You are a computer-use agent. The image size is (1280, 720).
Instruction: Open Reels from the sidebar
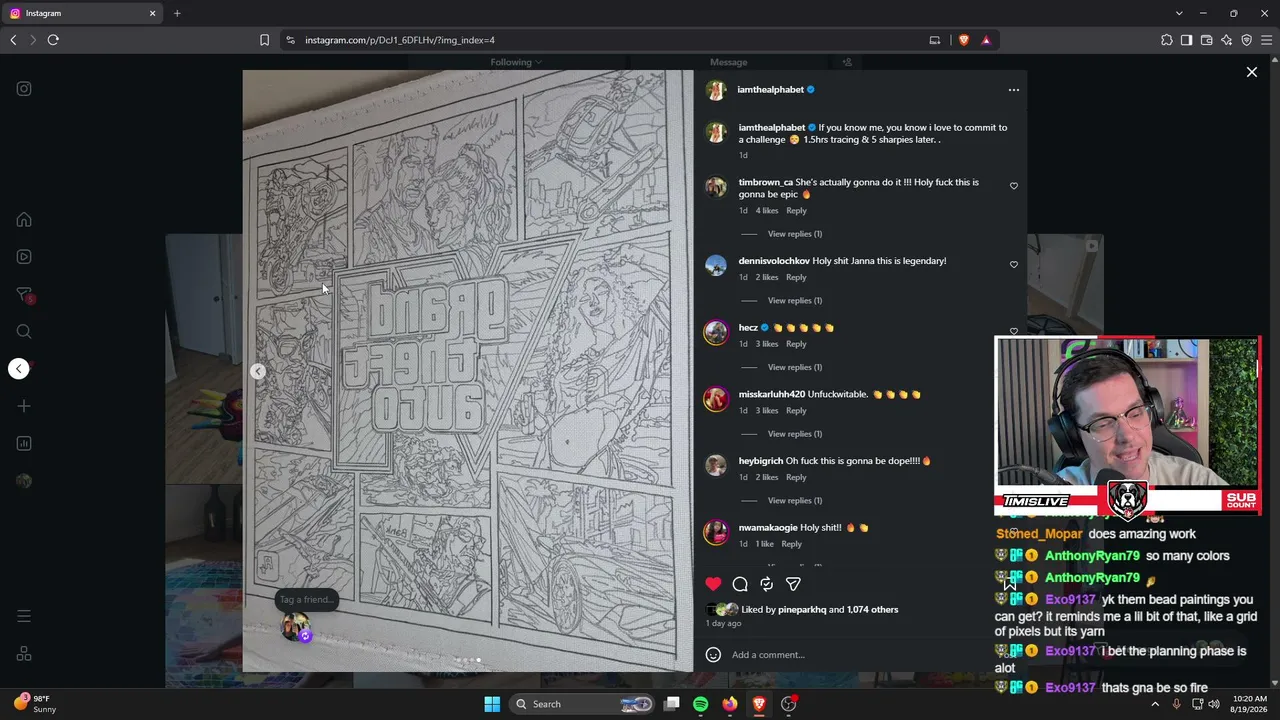[24, 257]
